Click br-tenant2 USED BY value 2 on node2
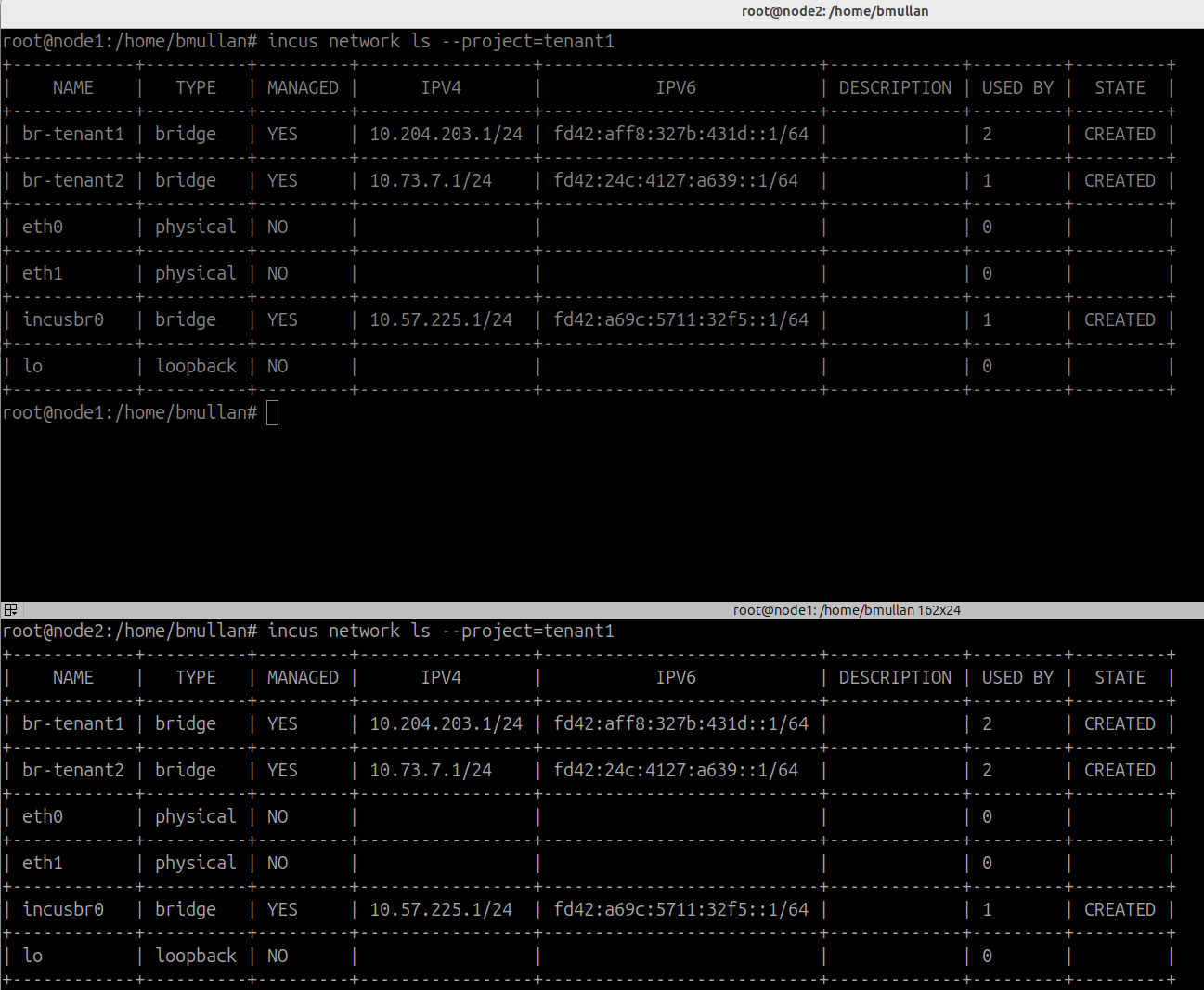The height and width of the screenshot is (990, 1204). [987, 770]
